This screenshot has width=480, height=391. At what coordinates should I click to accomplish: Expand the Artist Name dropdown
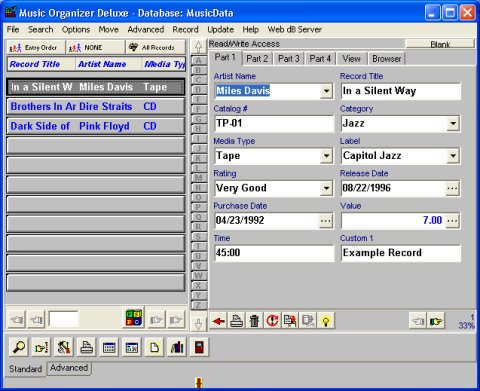pos(326,91)
